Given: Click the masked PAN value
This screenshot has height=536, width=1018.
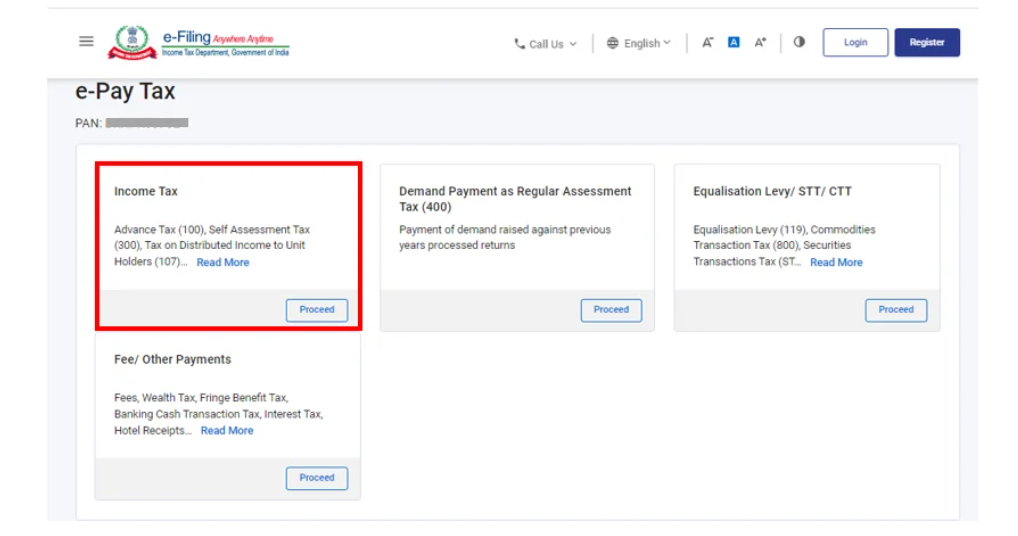Looking at the screenshot, I should [147, 123].
